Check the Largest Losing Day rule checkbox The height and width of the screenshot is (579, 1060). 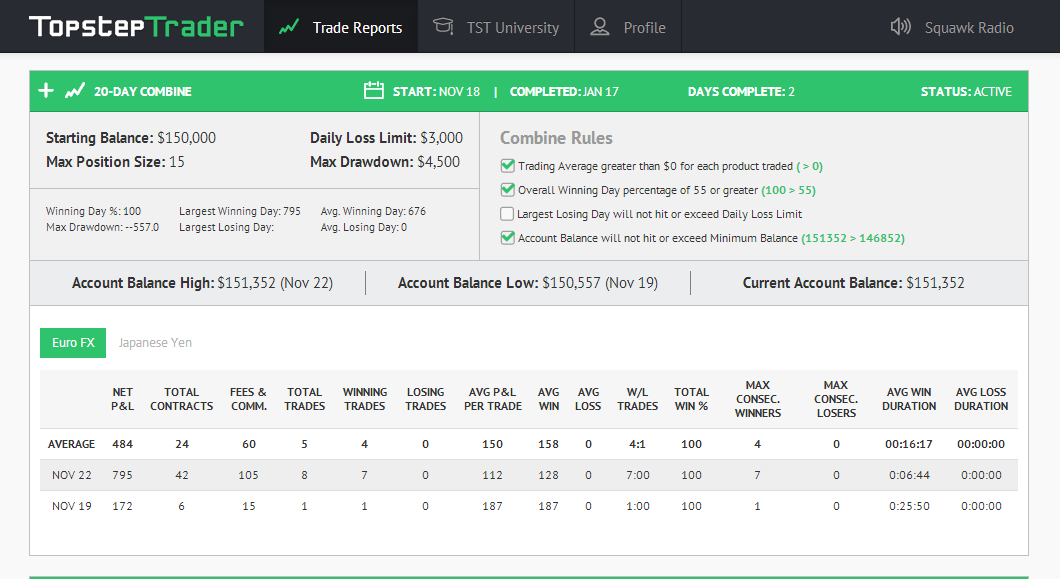point(507,214)
